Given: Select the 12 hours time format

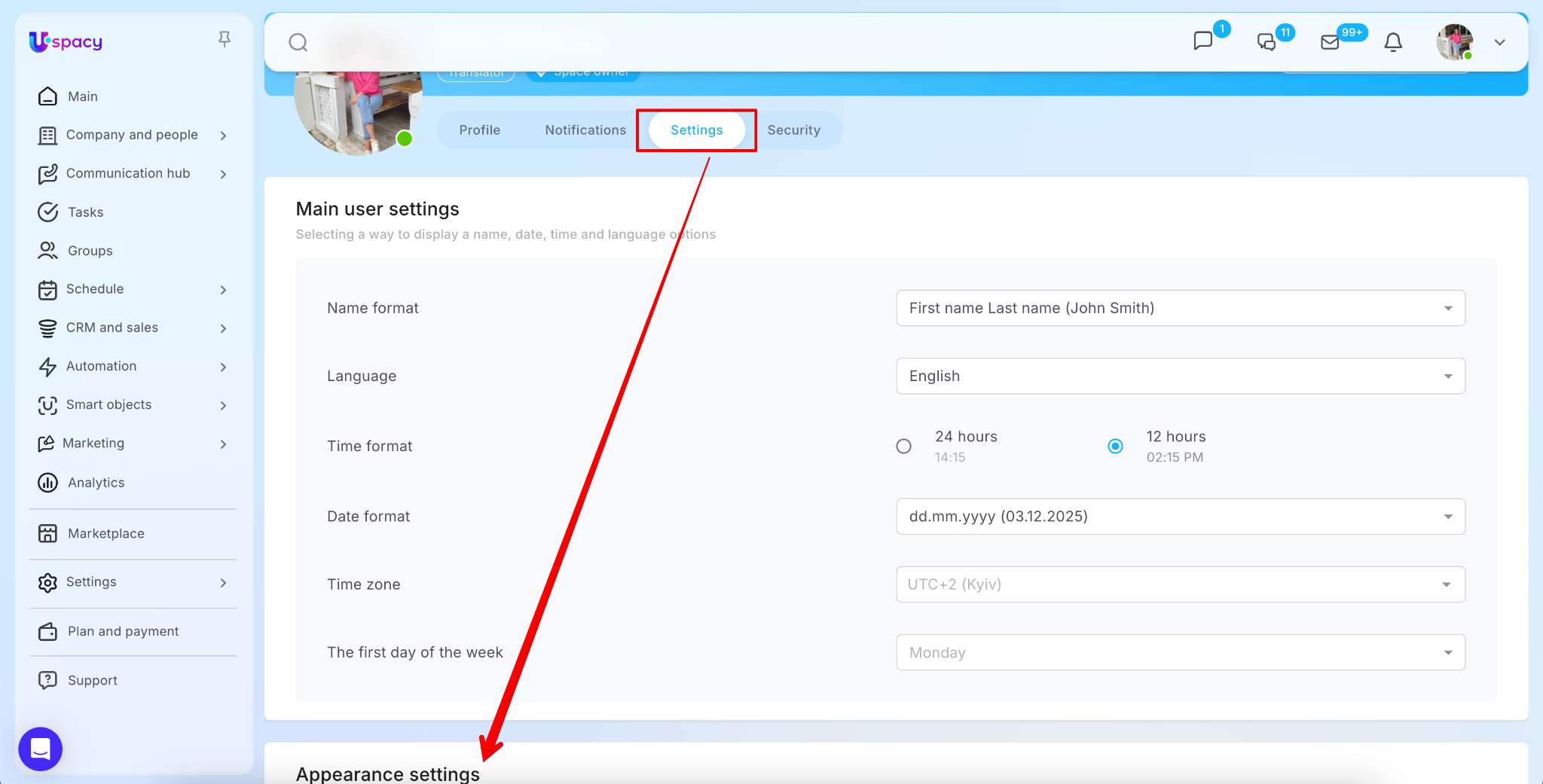Looking at the screenshot, I should pyautogui.click(x=1116, y=447).
